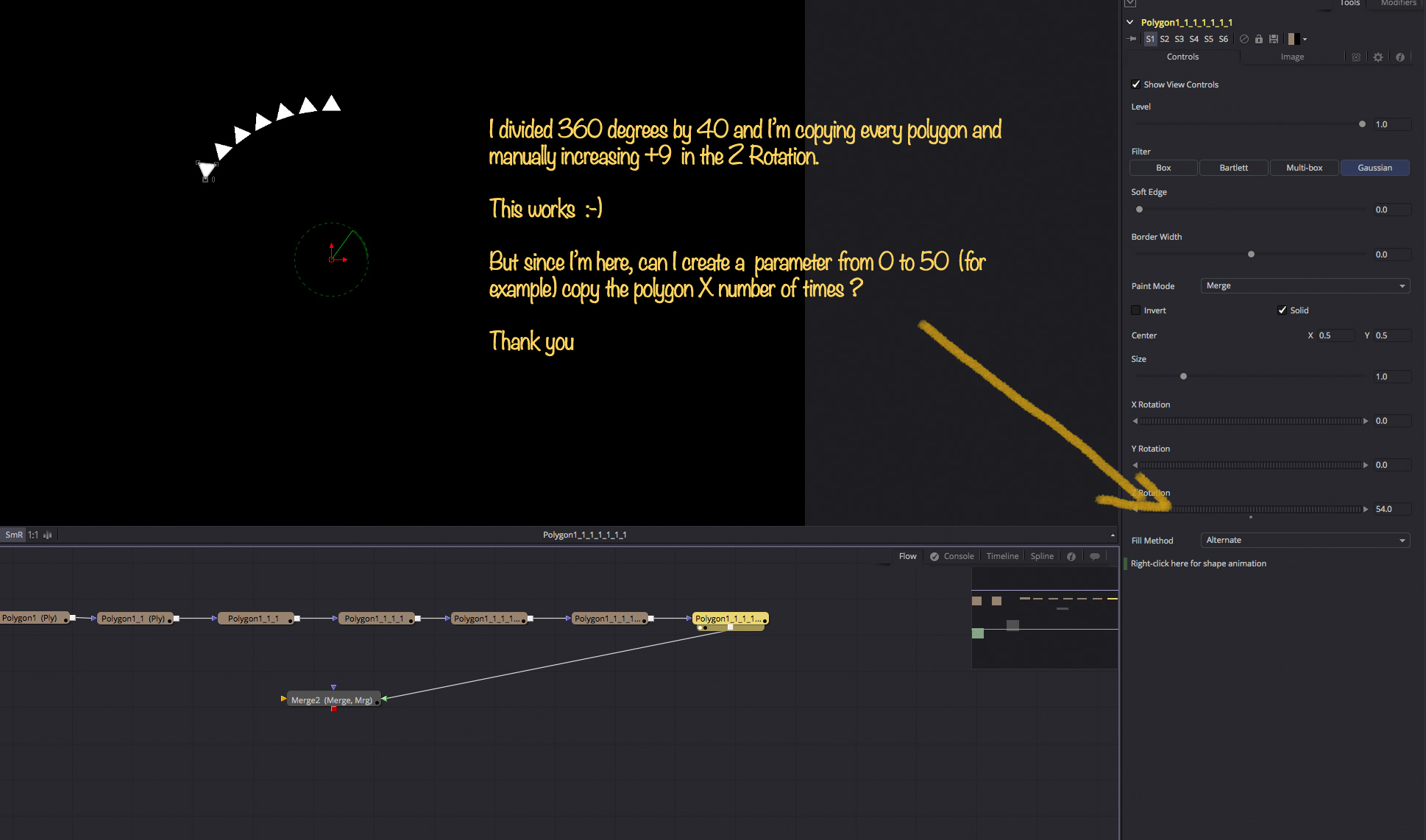Open the Fill Method Alternate dropdown
Image resolution: width=1426 pixels, height=840 pixels.
pyautogui.click(x=1305, y=540)
